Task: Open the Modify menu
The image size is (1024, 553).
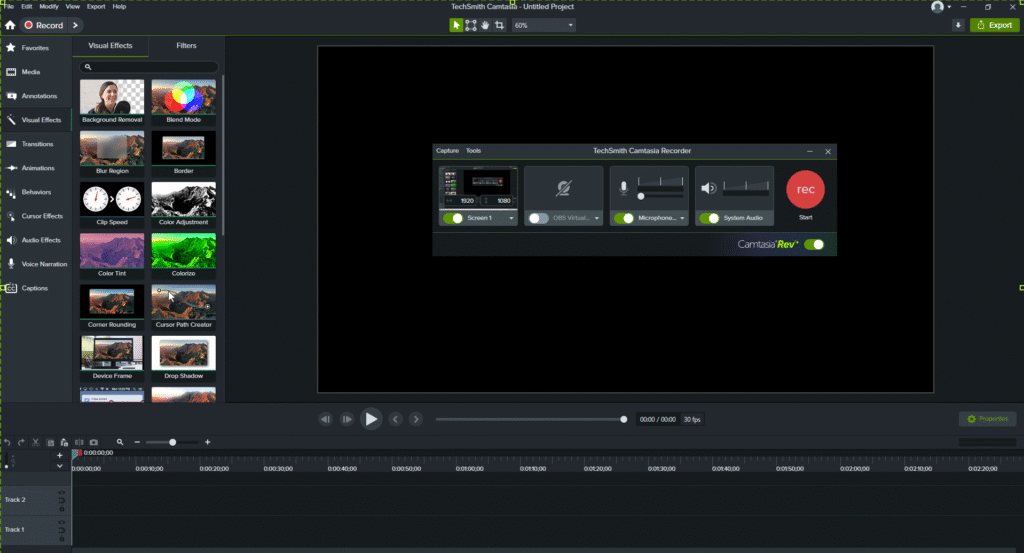Action: [49, 7]
